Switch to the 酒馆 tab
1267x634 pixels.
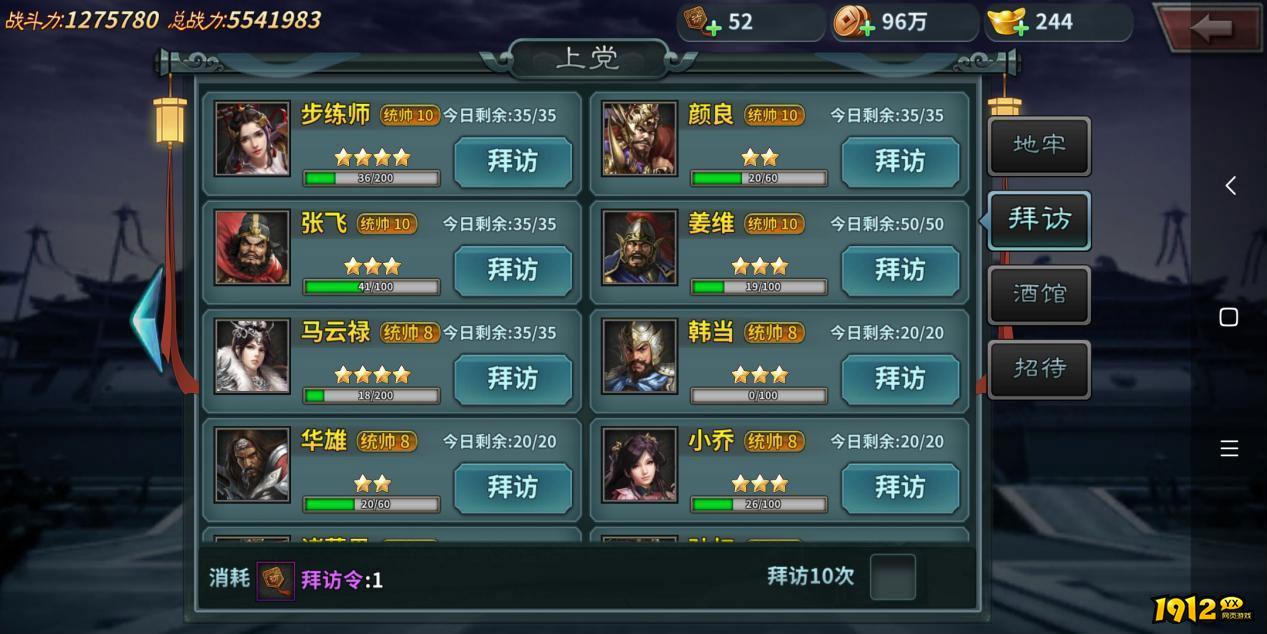point(1039,294)
